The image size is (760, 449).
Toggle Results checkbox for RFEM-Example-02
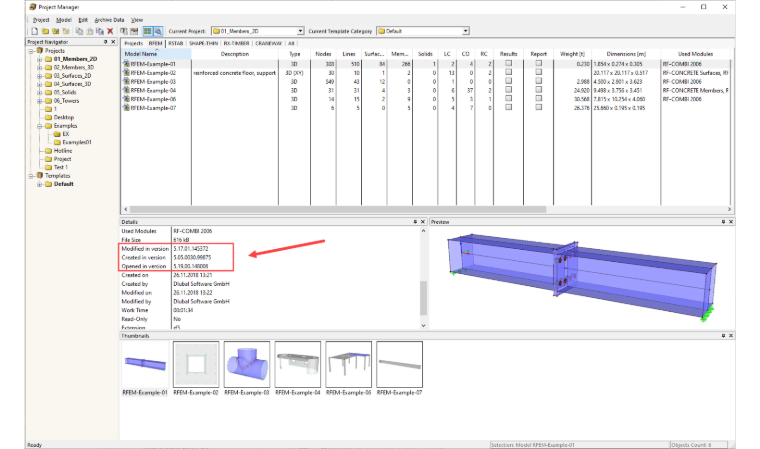508,72
